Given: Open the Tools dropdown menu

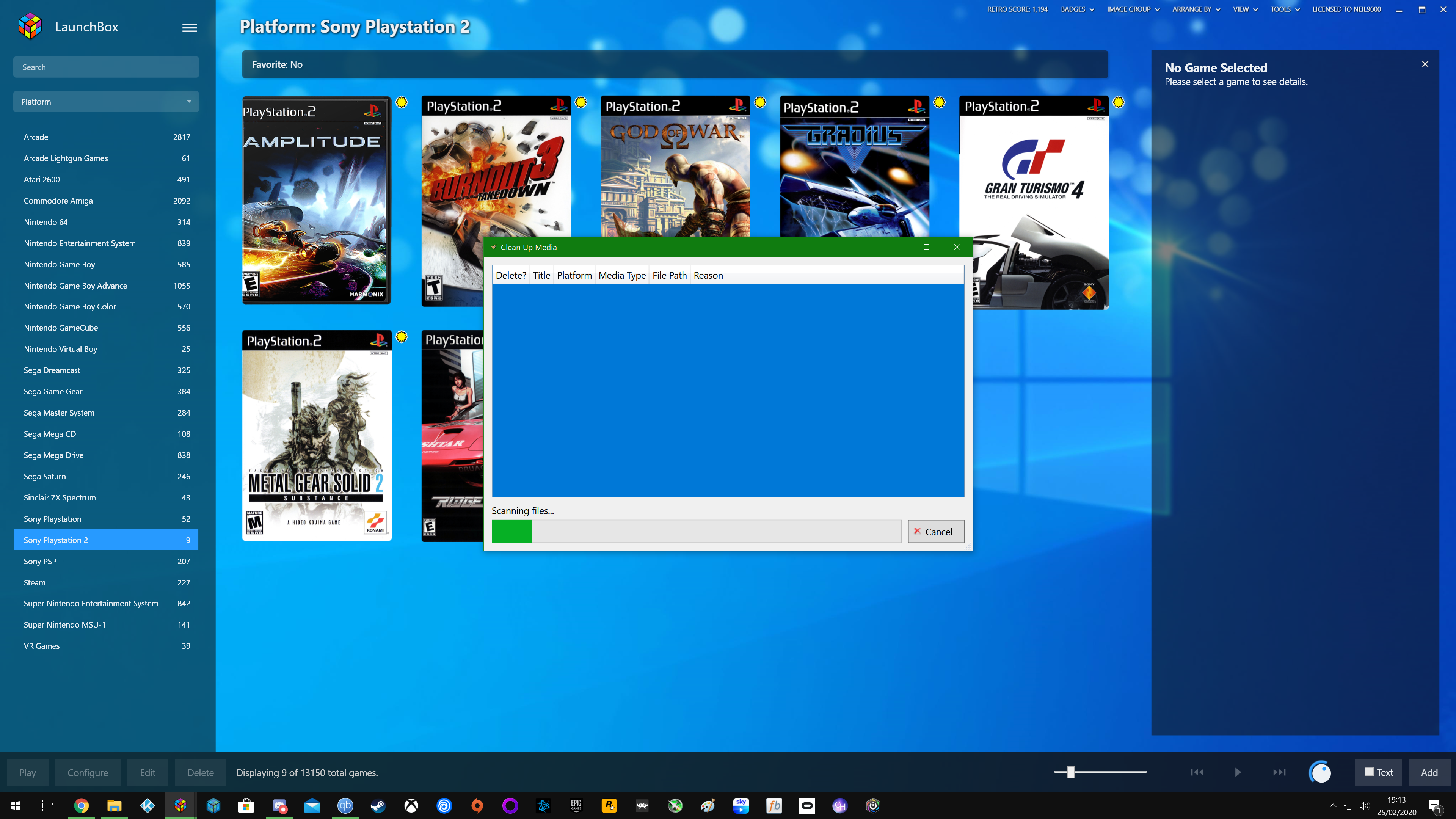Looking at the screenshot, I should (x=1285, y=9).
